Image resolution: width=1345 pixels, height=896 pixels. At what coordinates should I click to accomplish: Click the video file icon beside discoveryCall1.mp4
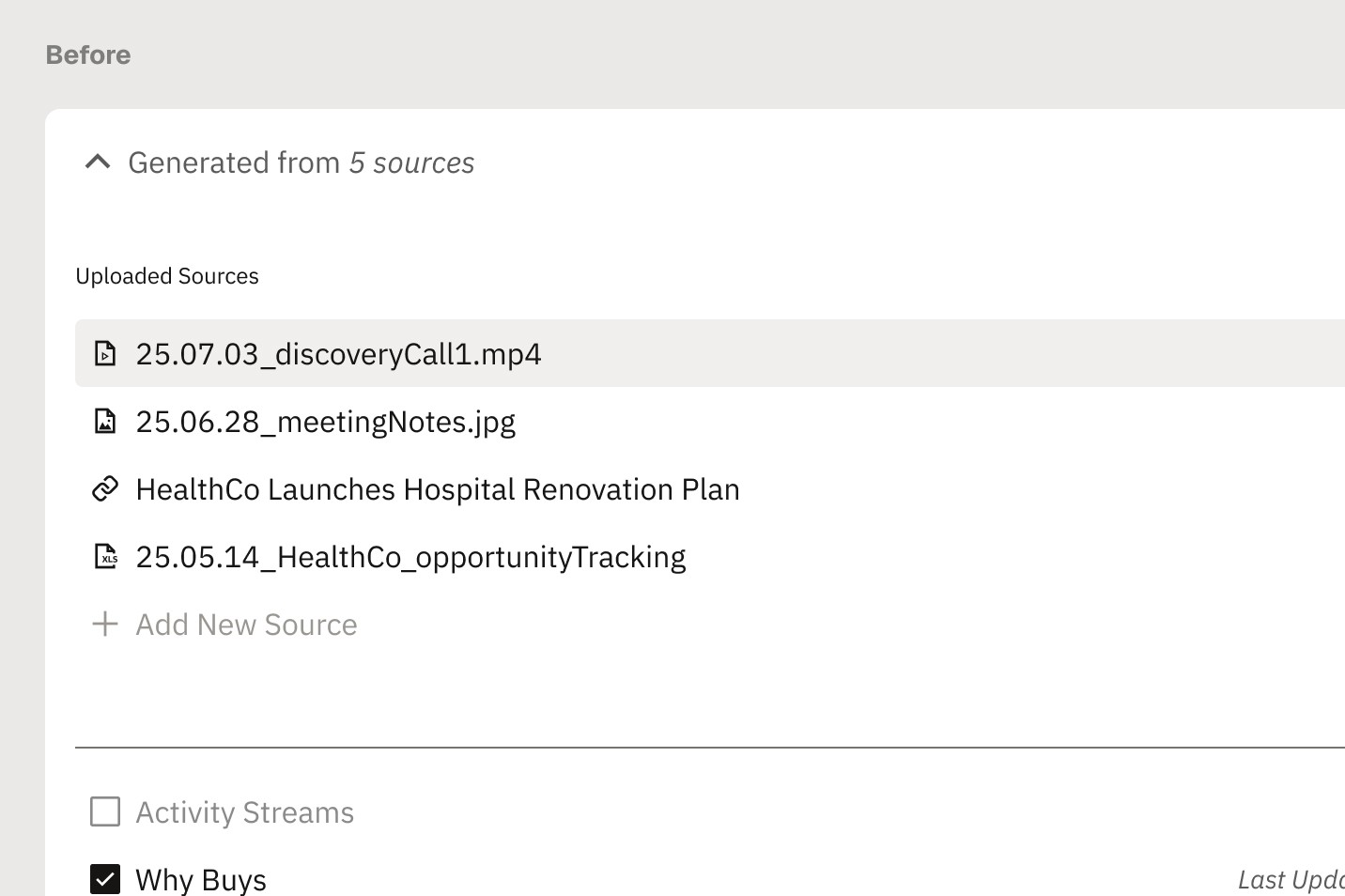point(105,354)
